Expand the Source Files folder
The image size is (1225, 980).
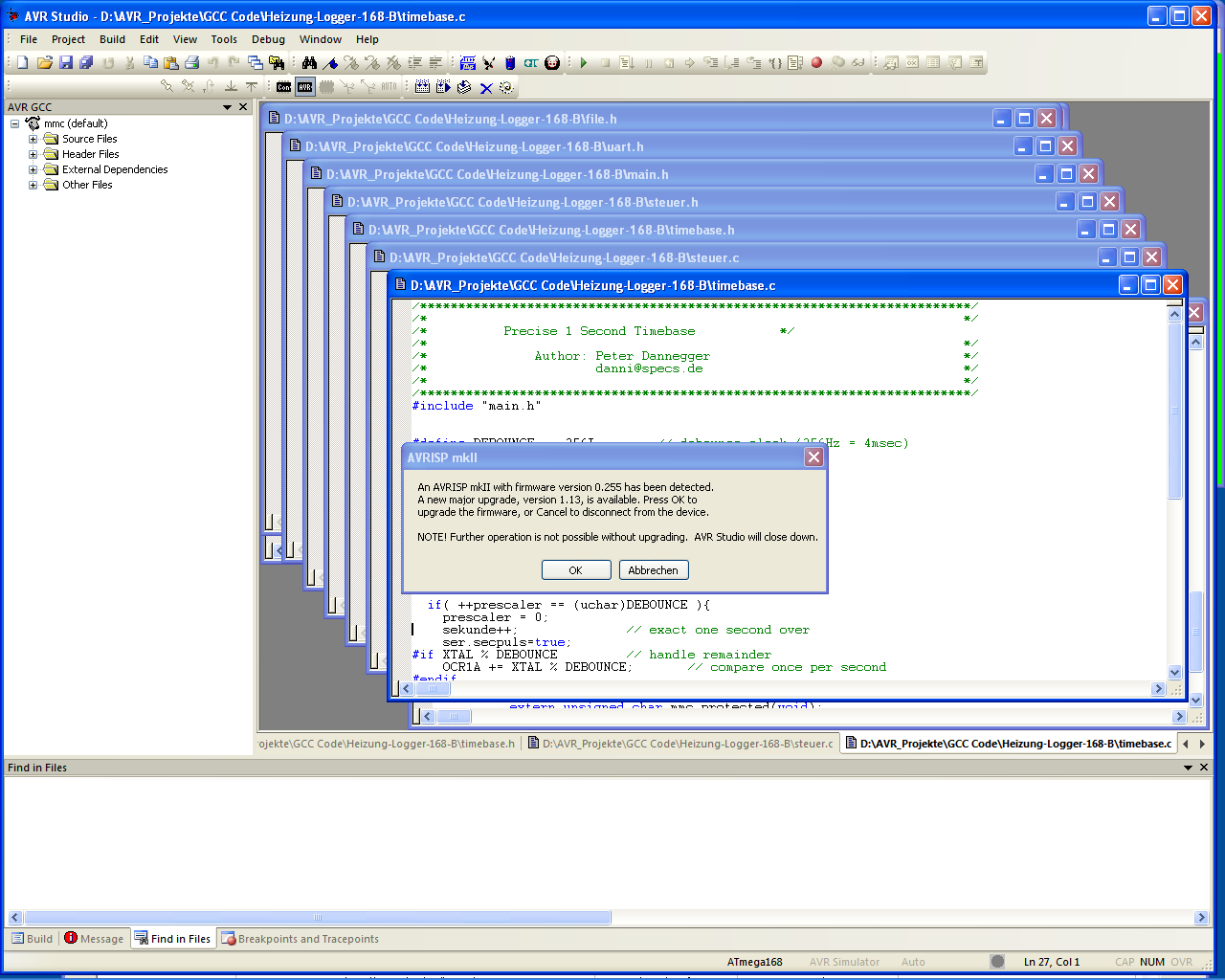pos(33,139)
